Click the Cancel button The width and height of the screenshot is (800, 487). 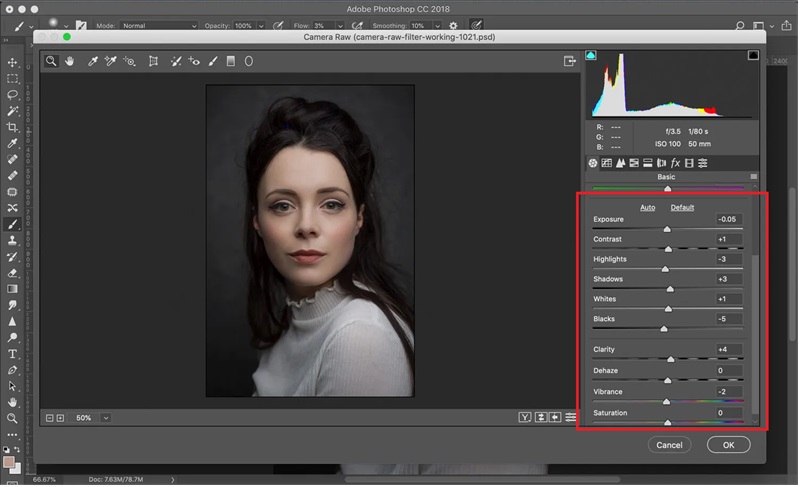click(x=669, y=445)
